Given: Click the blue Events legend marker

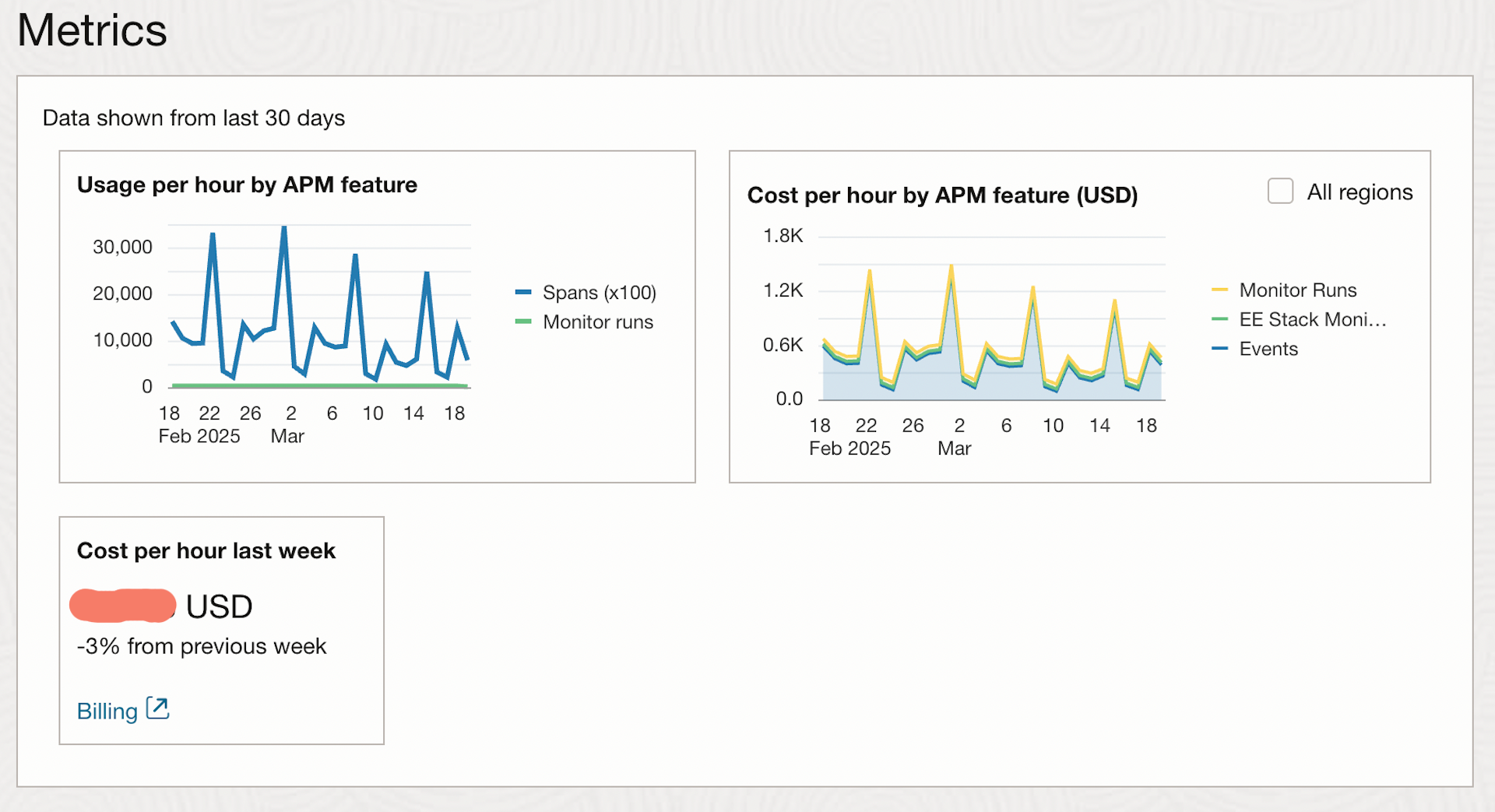Looking at the screenshot, I should [x=1219, y=349].
